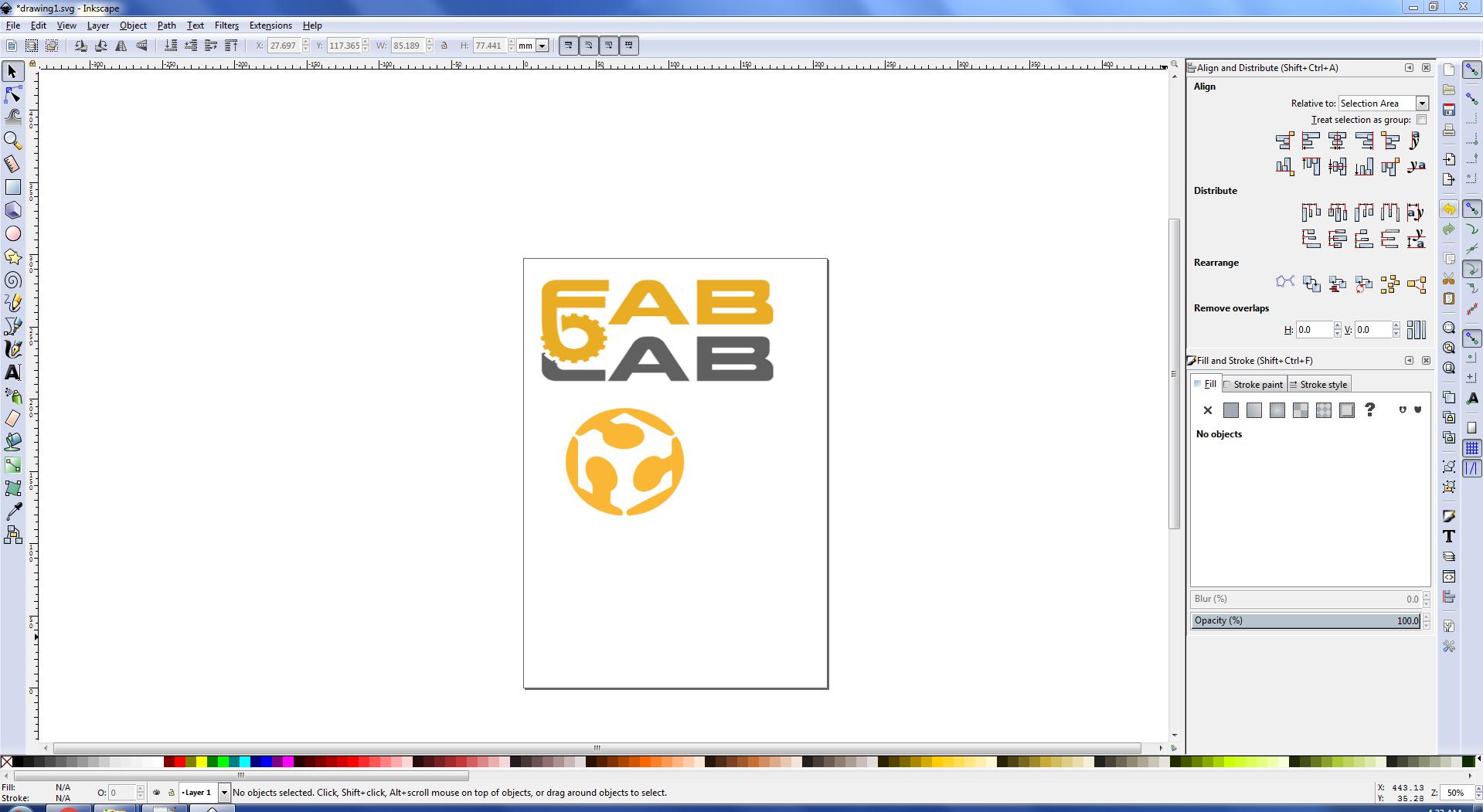1483x812 pixels.
Task: Open the Layers dialog icon
Action: pyautogui.click(x=1449, y=557)
